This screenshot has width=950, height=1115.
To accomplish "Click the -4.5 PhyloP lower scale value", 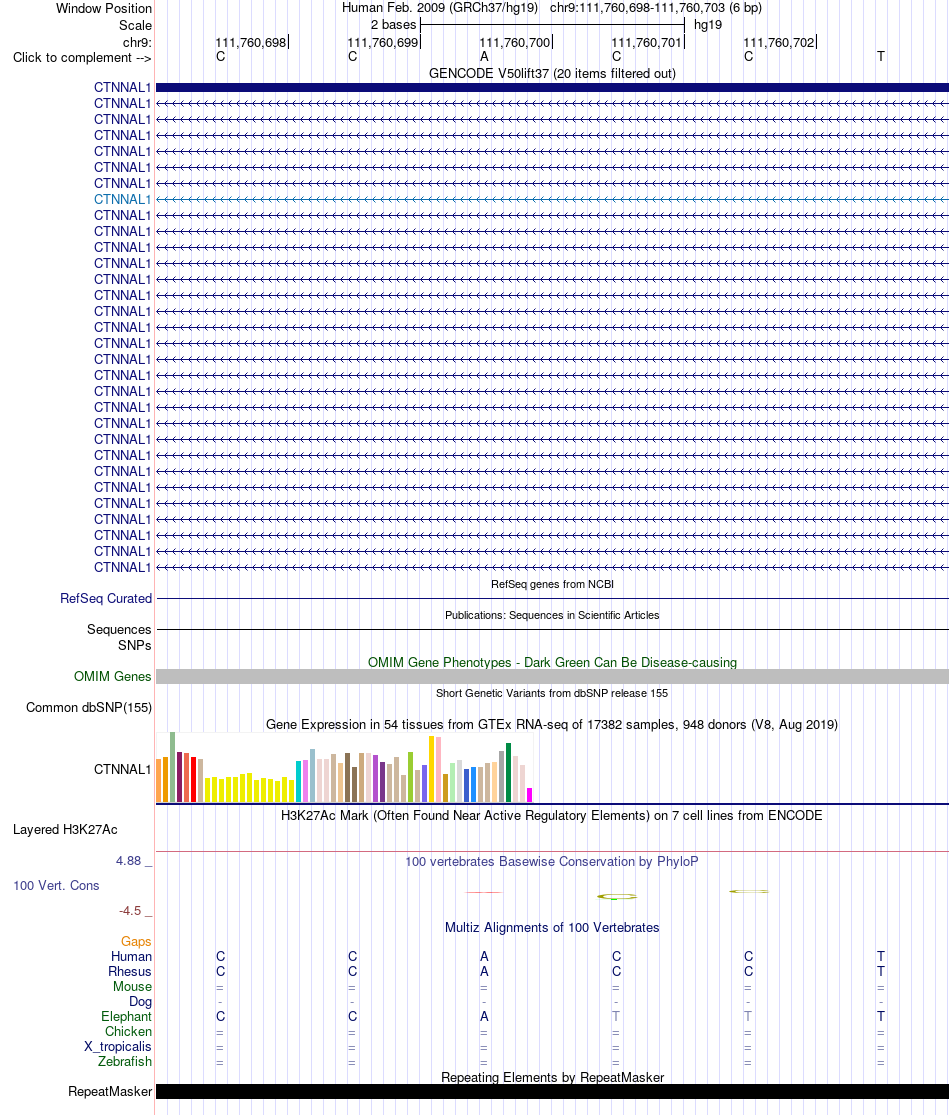I will click(x=129, y=911).
